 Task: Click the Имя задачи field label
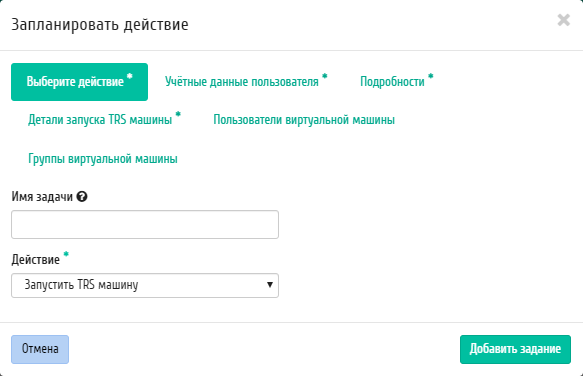(x=42, y=197)
